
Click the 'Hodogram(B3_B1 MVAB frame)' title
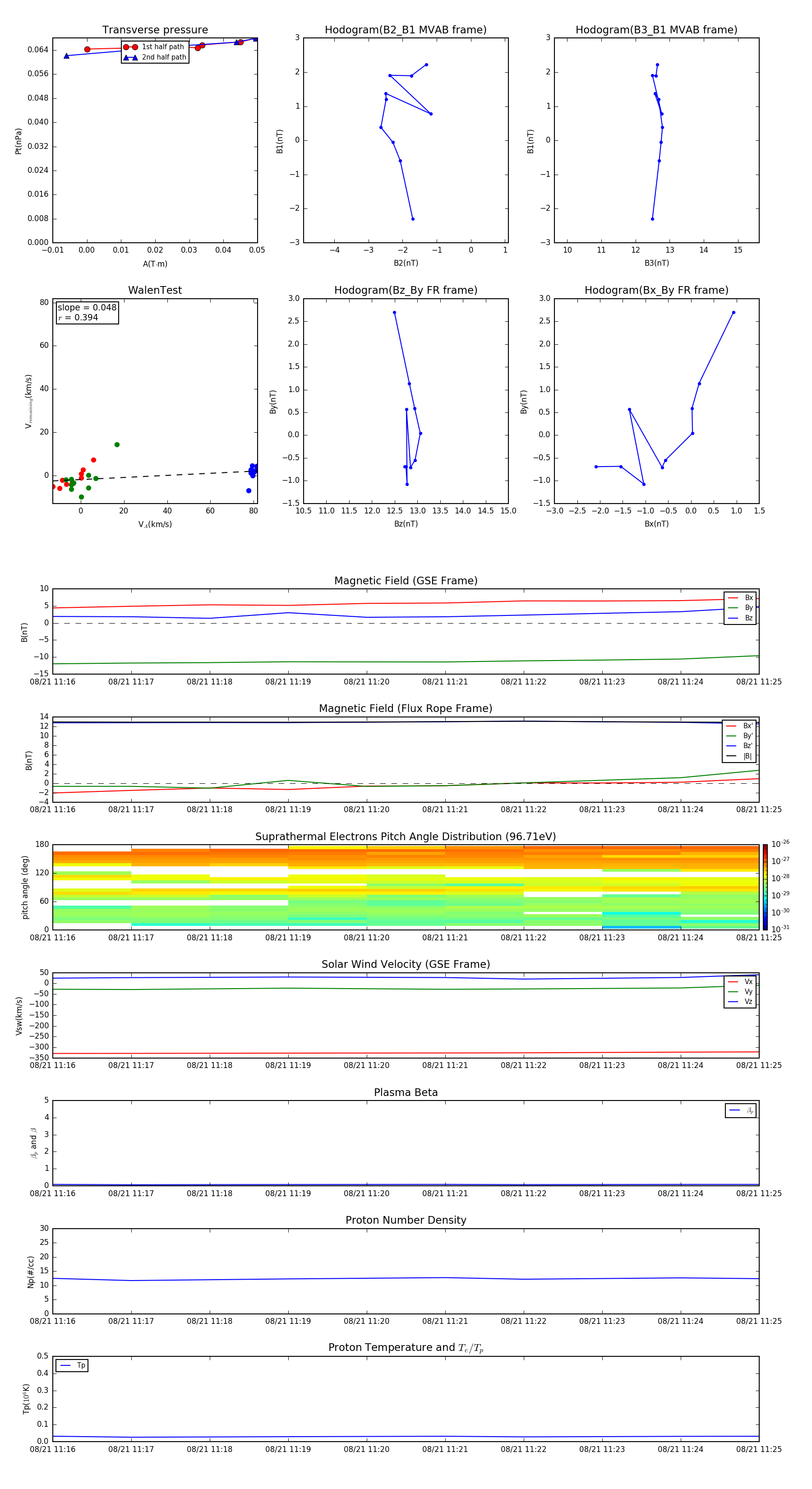[x=656, y=30]
